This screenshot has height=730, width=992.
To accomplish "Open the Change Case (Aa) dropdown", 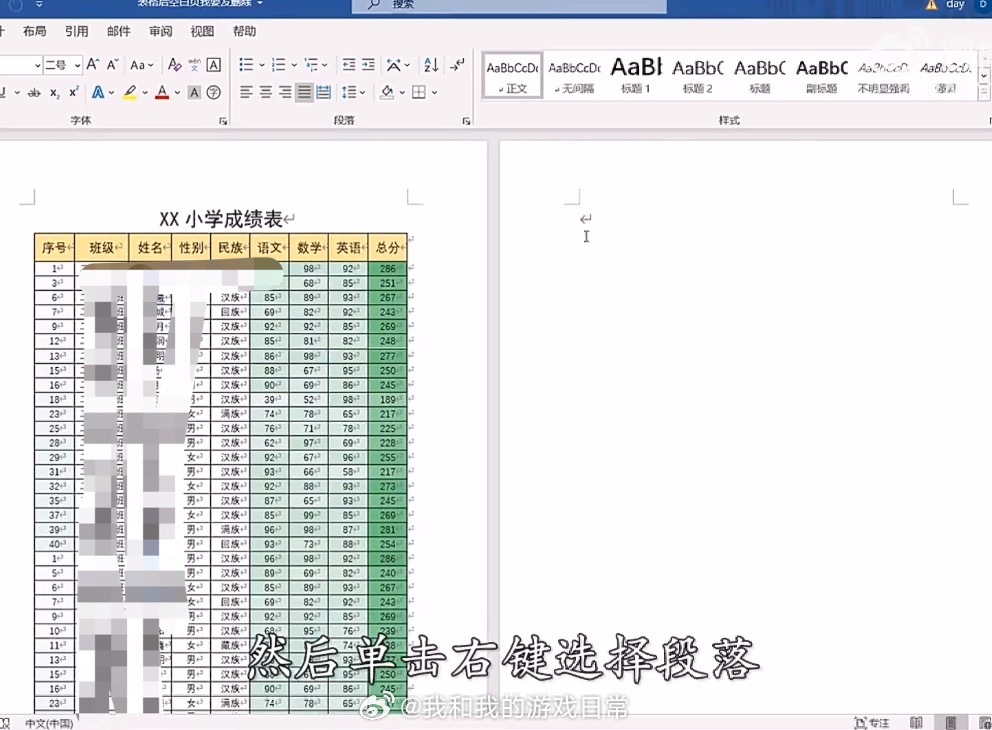I will [142, 65].
